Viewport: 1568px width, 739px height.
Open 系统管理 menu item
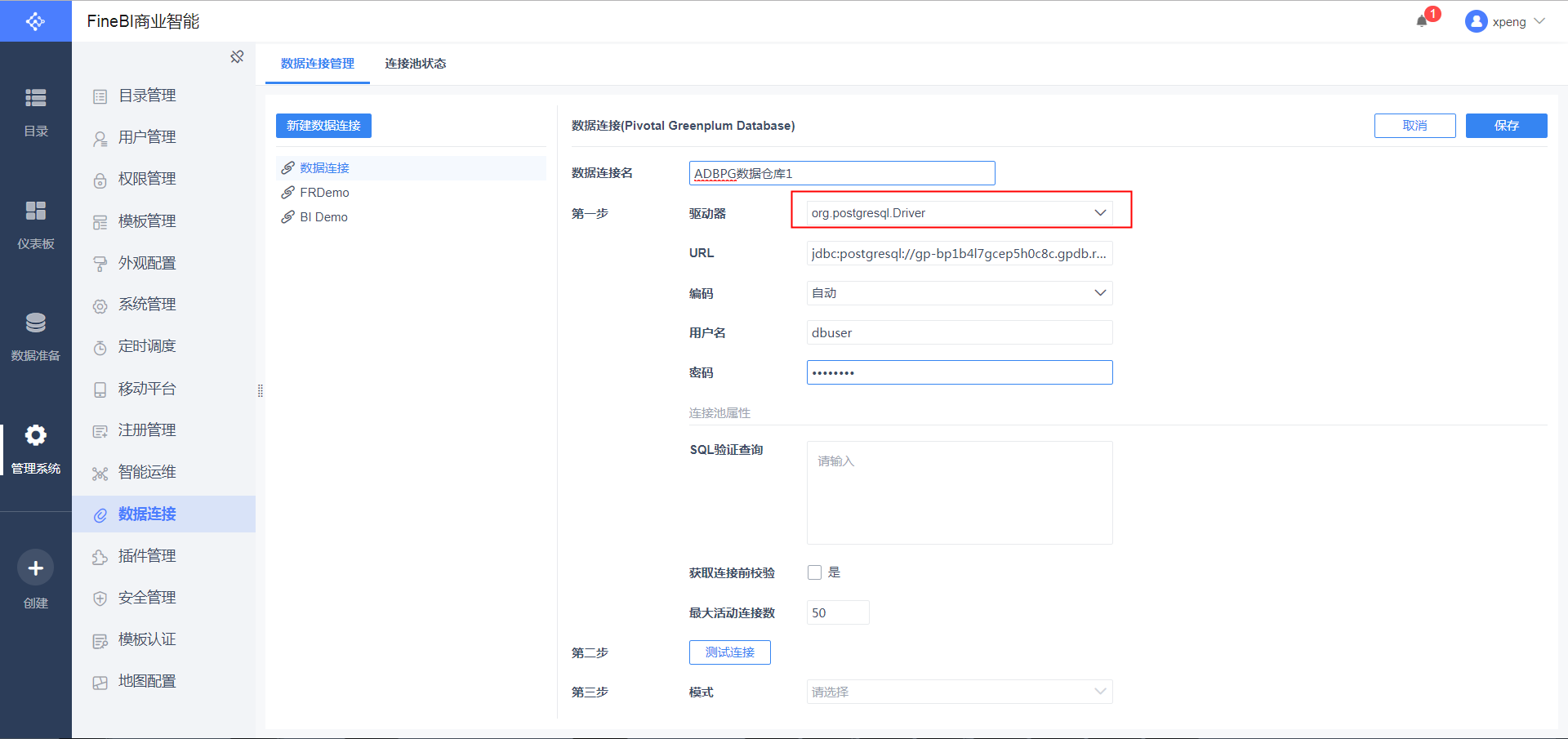(x=163, y=305)
